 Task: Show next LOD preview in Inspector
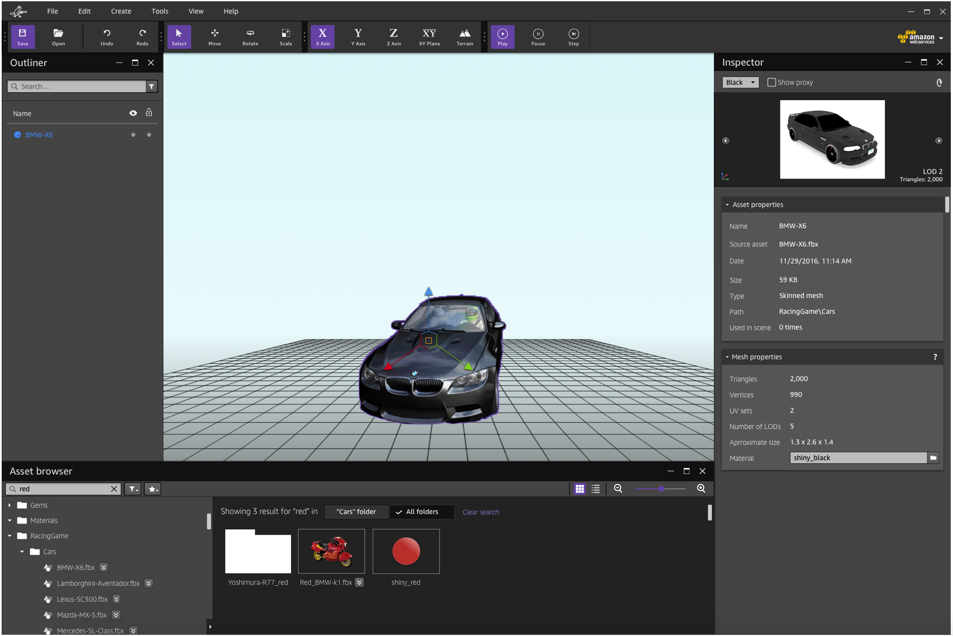pyautogui.click(x=938, y=140)
